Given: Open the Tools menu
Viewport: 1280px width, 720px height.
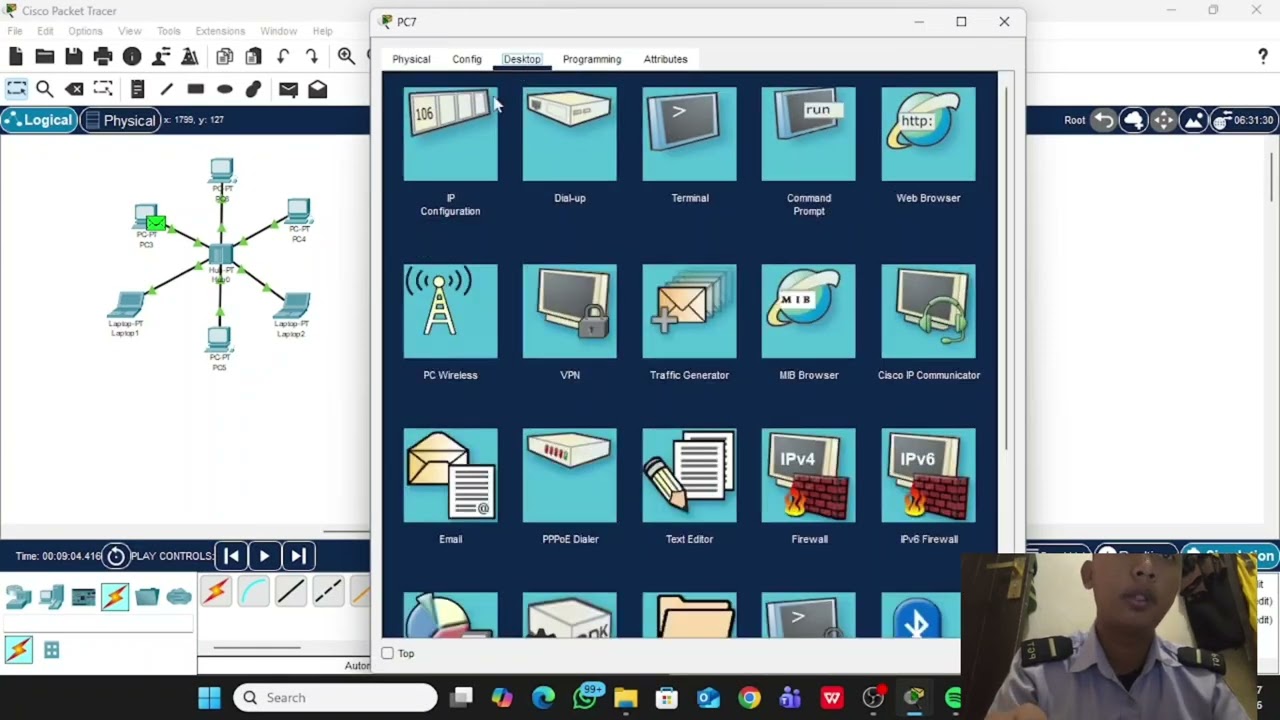Looking at the screenshot, I should tap(169, 31).
